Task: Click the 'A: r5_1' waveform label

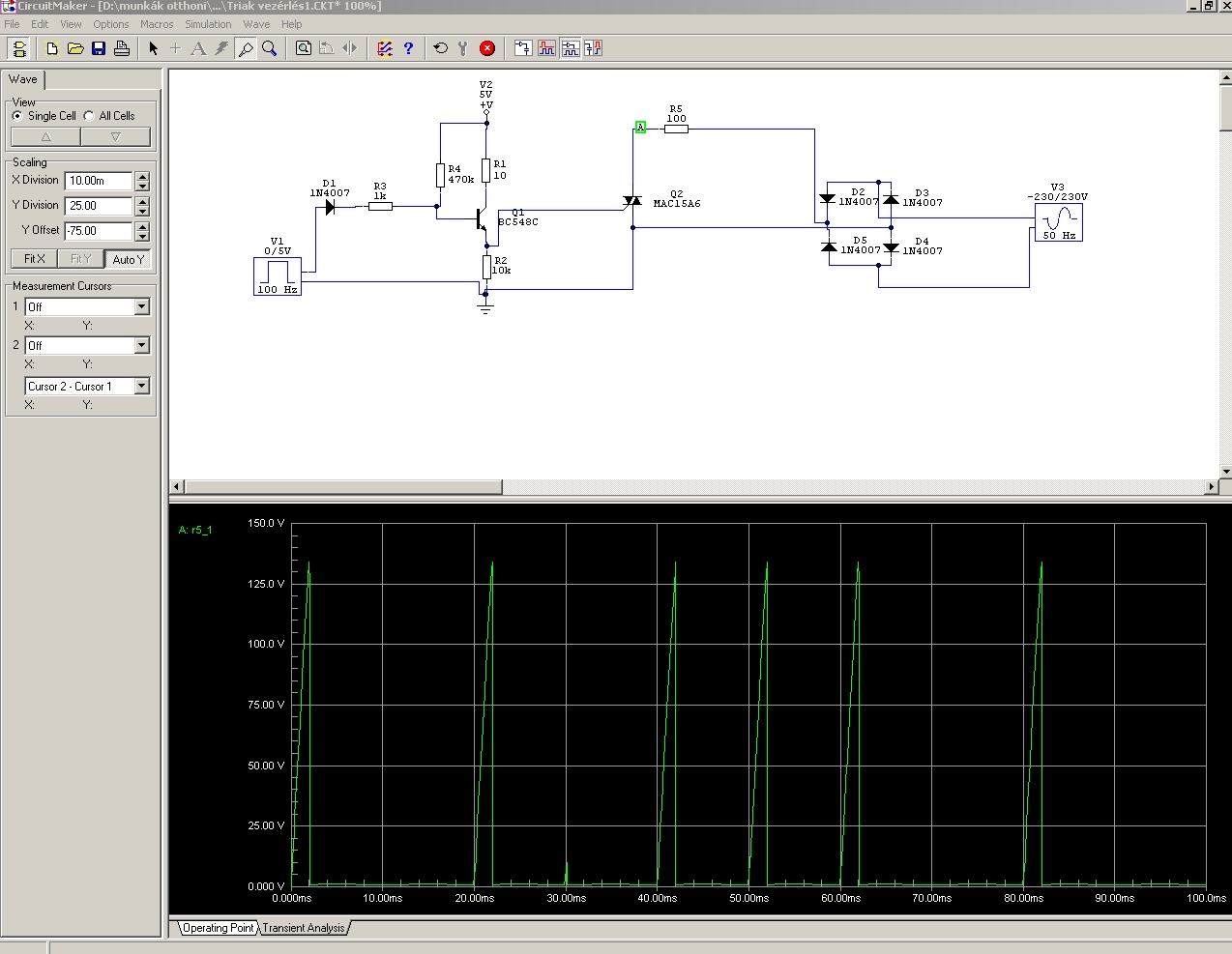Action: [x=195, y=530]
